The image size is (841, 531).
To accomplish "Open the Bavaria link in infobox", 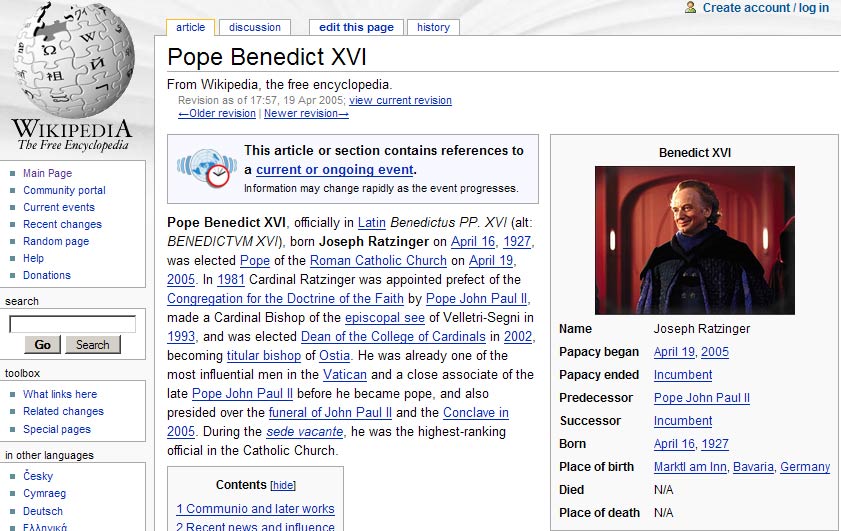I will click(x=753, y=467).
